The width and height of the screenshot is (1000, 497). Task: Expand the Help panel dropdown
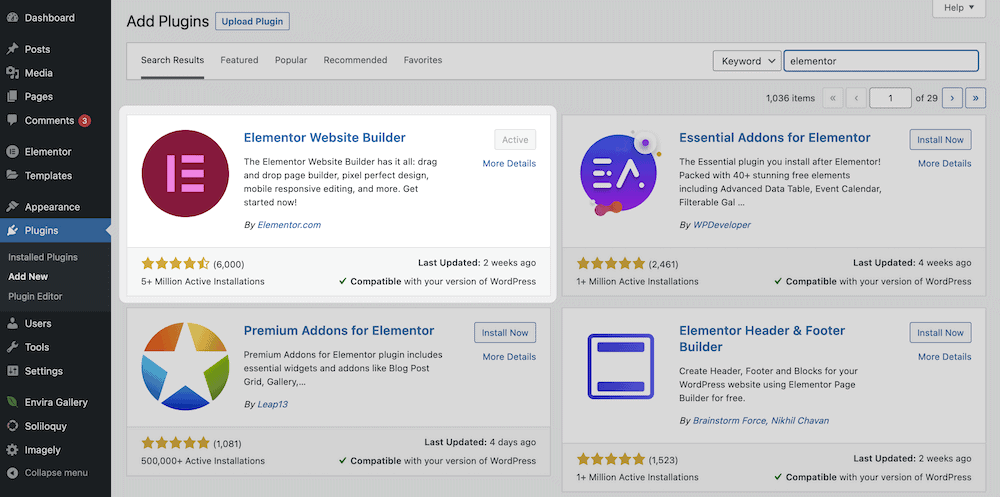point(959,8)
